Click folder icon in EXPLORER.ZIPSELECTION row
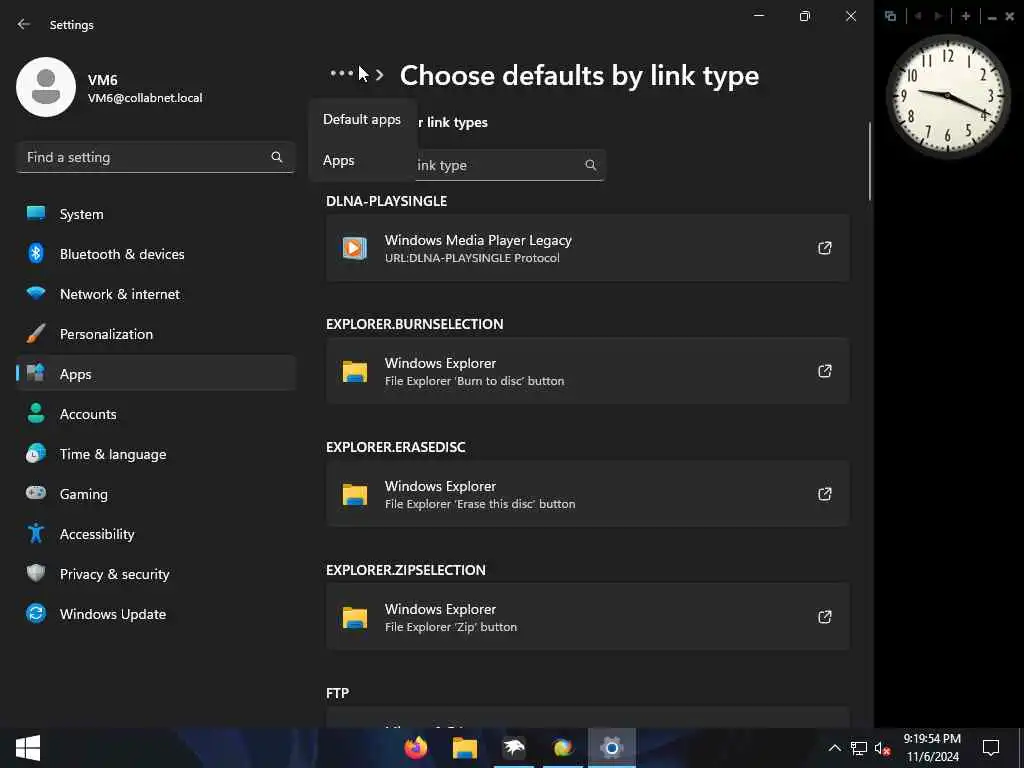 [355, 617]
